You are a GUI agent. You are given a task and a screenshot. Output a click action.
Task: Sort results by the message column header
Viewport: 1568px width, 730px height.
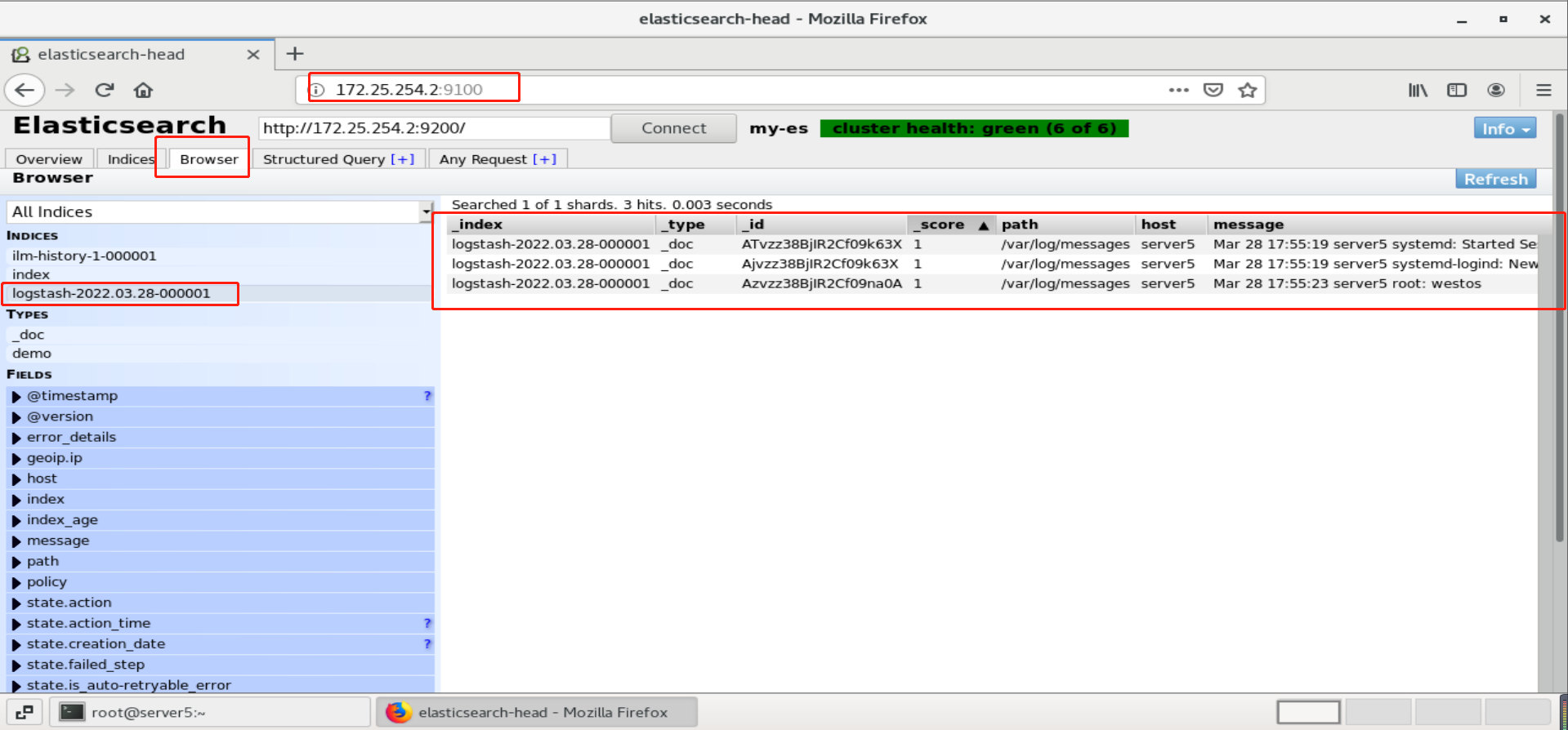(1373, 225)
